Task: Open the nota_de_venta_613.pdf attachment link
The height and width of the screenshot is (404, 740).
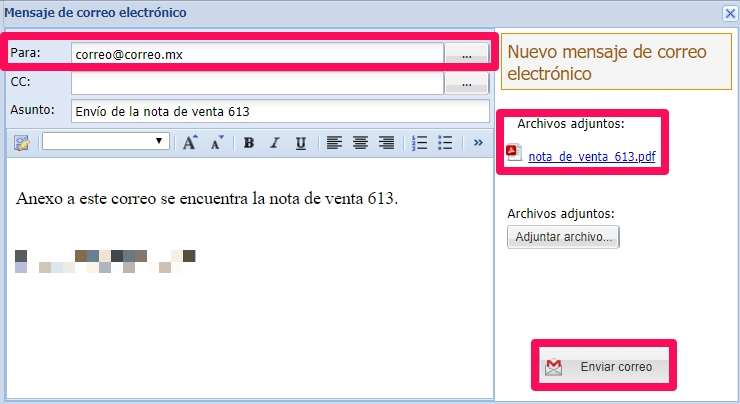Action: coord(592,156)
